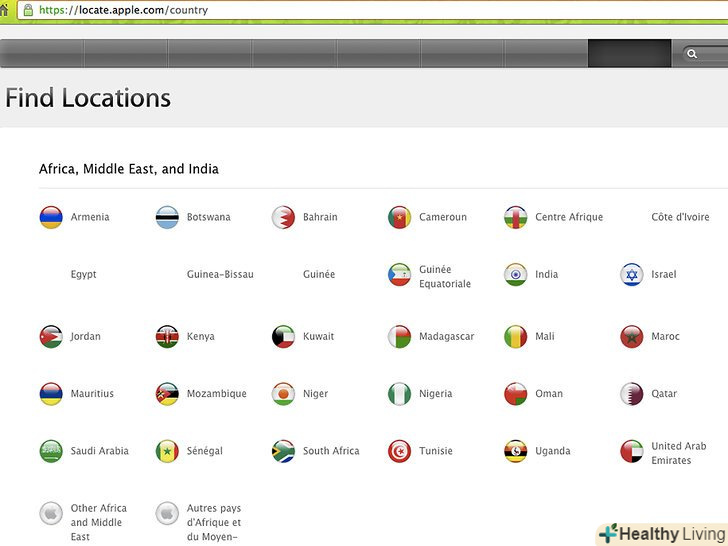Image resolution: width=728 pixels, height=546 pixels.
Task: Open the Côte d'Ivoire link
Action: (x=680, y=217)
